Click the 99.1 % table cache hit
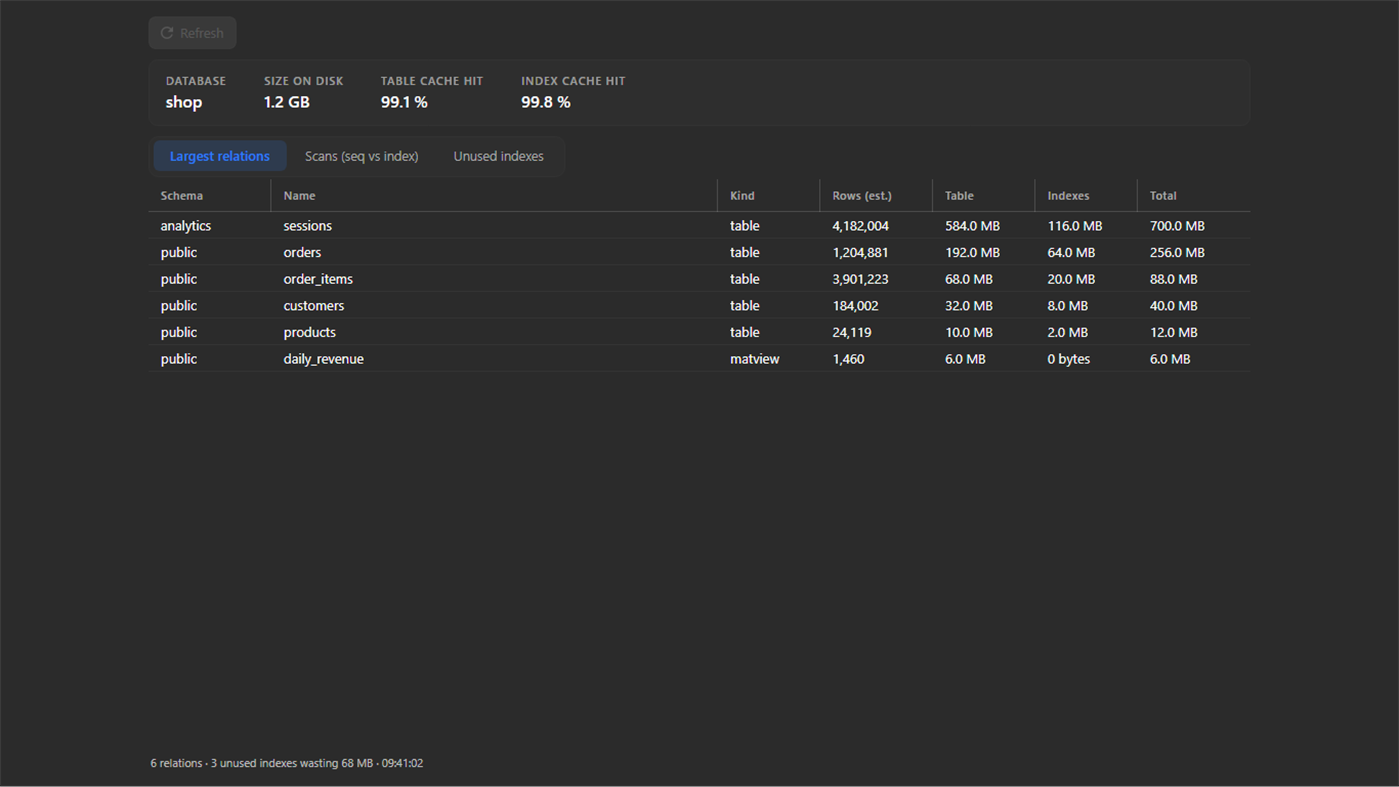Image resolution: width=1399 pixels, height=787 pixels. (x=404, y=102)
